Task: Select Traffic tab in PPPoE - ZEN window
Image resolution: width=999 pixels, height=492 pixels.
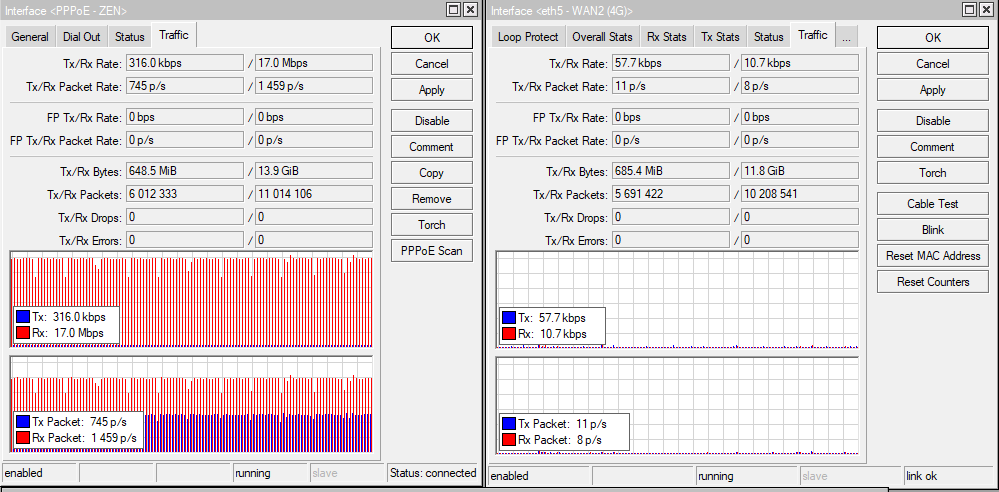Action: pos(174,35)
